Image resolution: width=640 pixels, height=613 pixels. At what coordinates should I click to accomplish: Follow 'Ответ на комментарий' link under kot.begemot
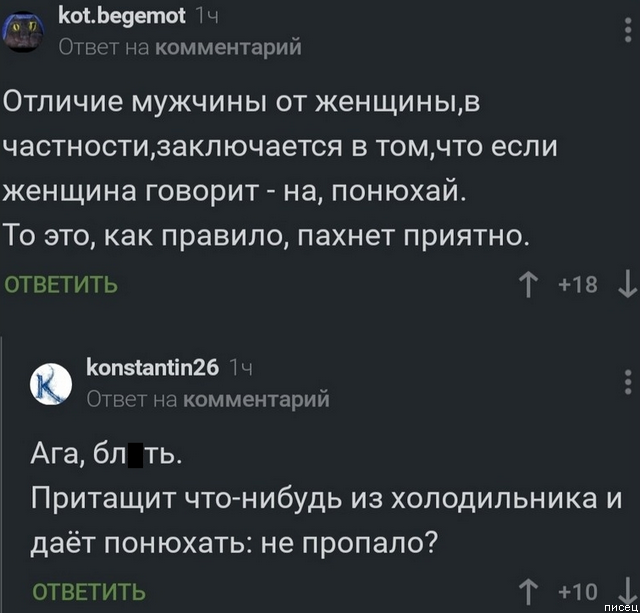[180, 46]
